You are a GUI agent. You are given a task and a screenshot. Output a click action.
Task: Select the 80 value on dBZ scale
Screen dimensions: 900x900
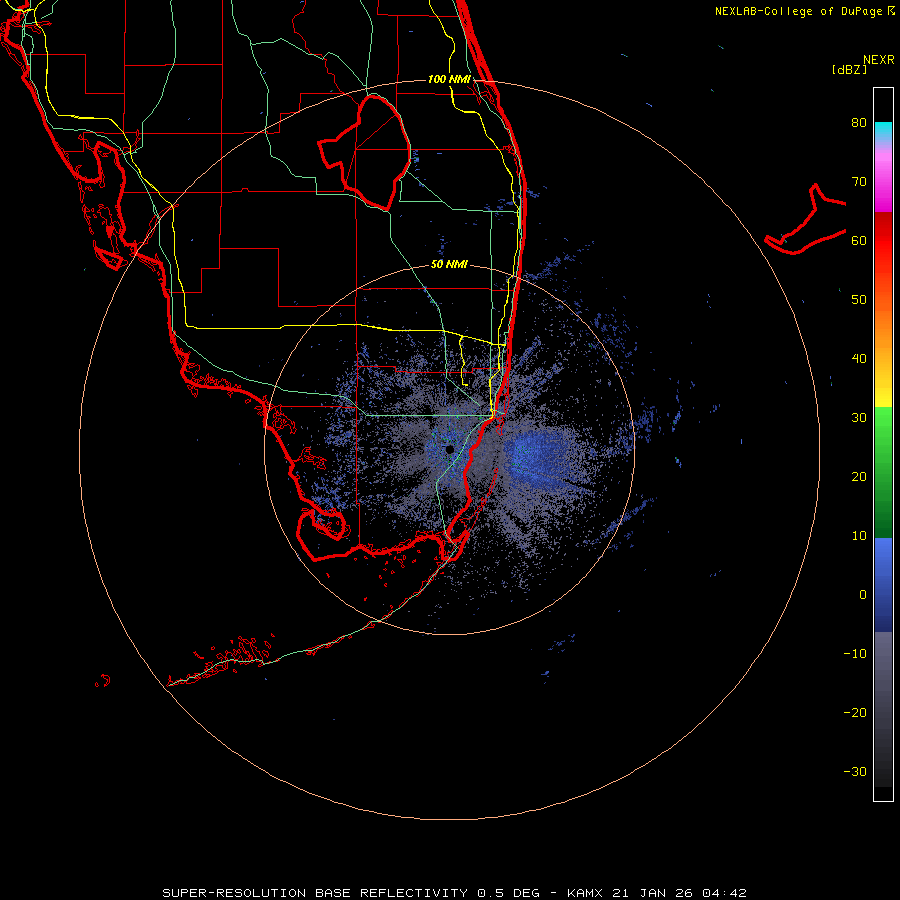point(859,122)
